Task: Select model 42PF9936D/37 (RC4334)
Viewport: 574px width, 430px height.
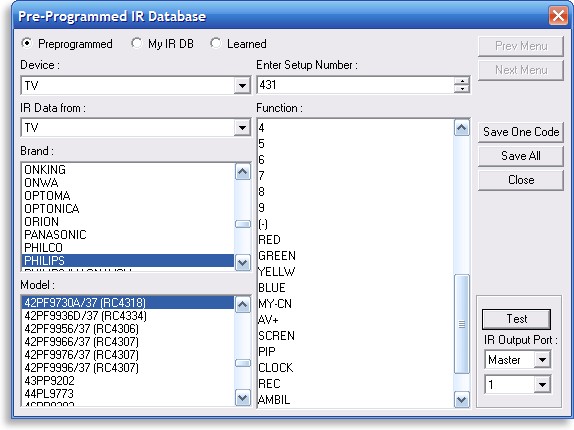Action: [128, 316]
